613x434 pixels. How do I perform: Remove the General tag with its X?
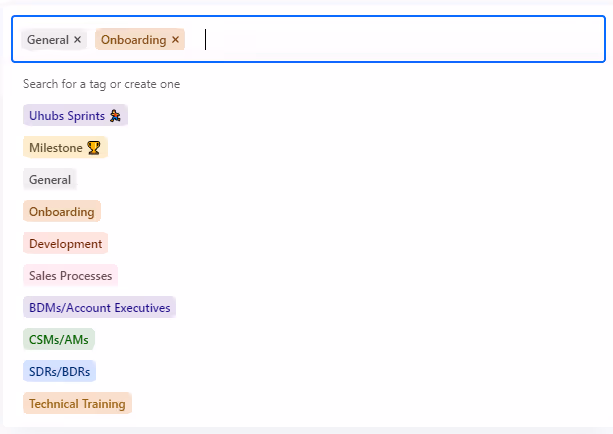coord(77,39)
